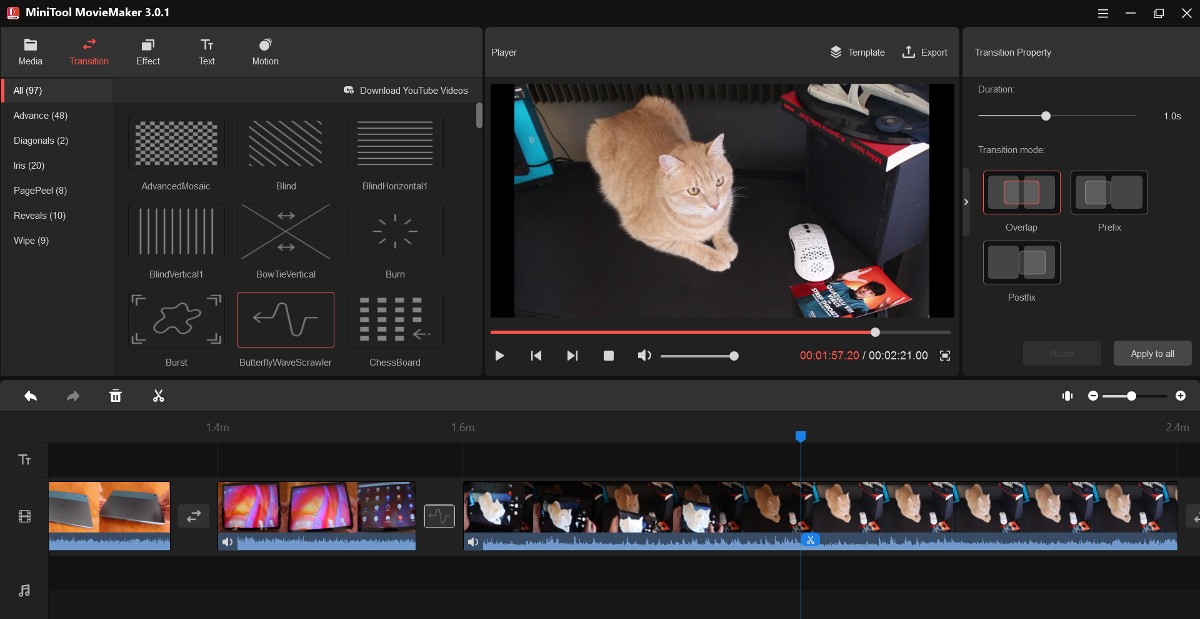Split the clip with the scissors tool
1200x619 pixels.
point(156,396)
